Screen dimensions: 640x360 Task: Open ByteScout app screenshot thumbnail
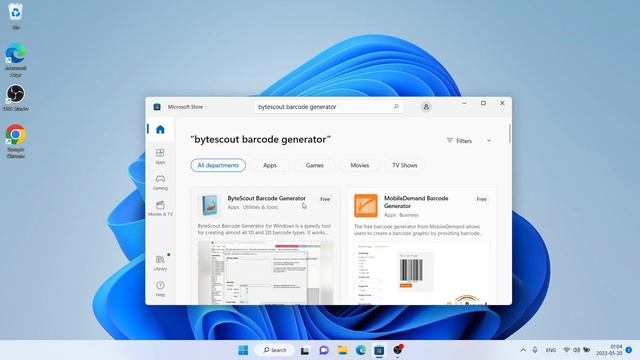click(265, 273)
